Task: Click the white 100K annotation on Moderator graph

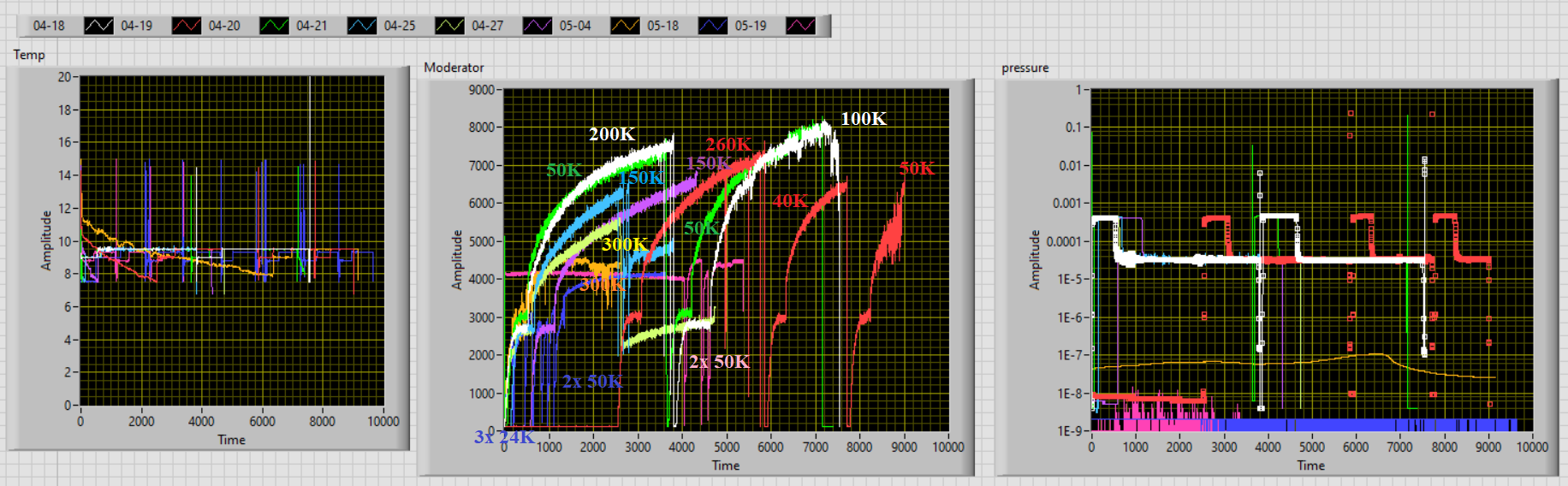Action: [x=863, y=119]
